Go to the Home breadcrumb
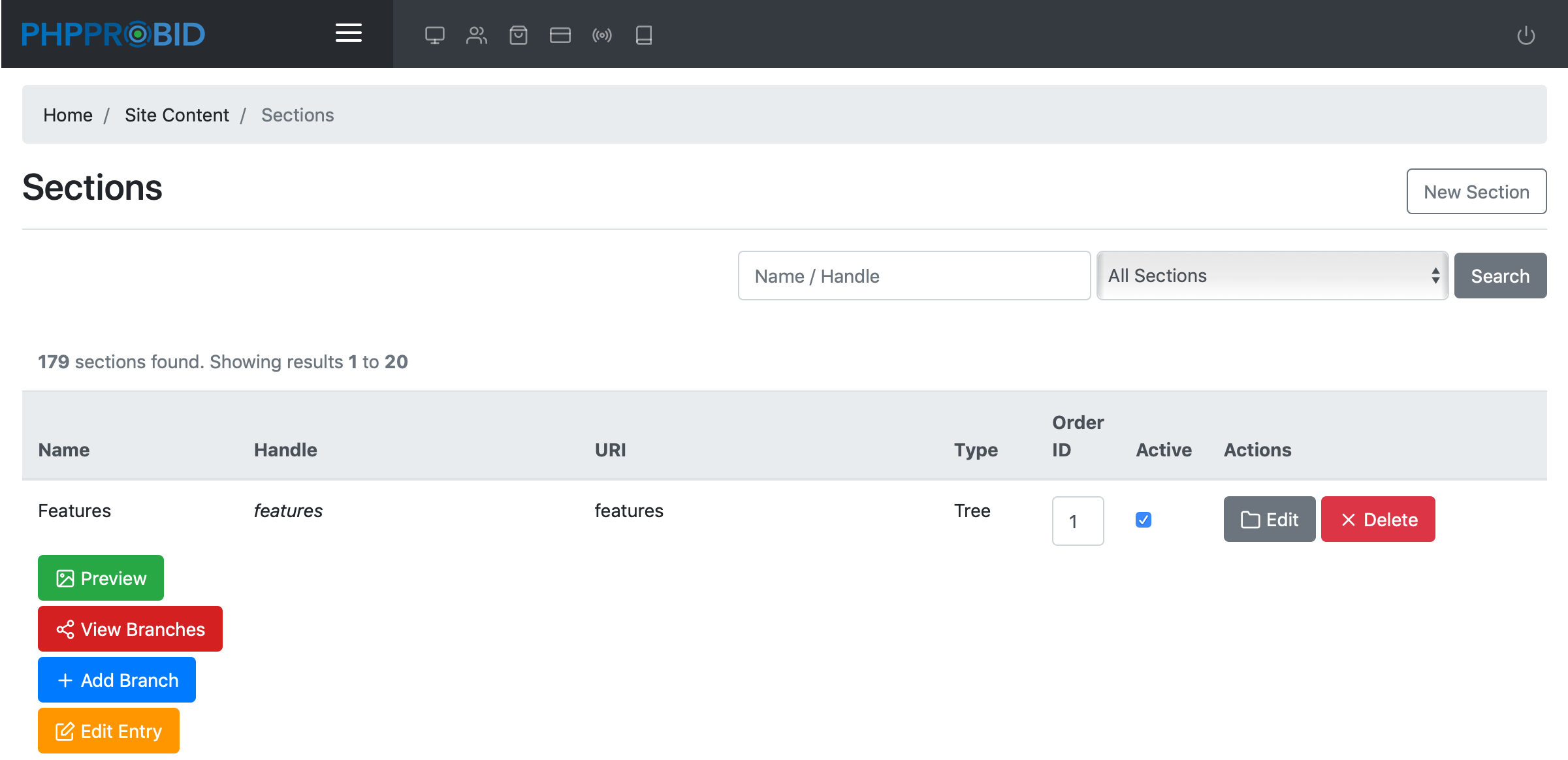 click(x=68, y=115)
